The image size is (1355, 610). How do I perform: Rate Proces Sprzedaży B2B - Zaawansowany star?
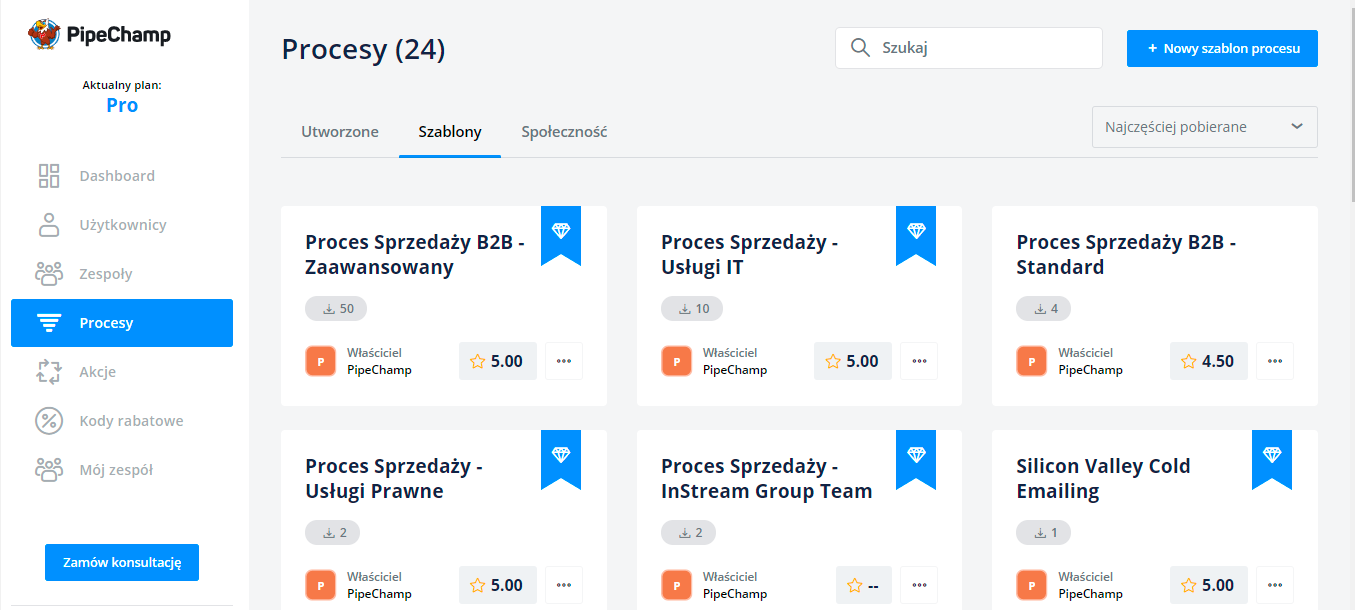tap(478, 361)
